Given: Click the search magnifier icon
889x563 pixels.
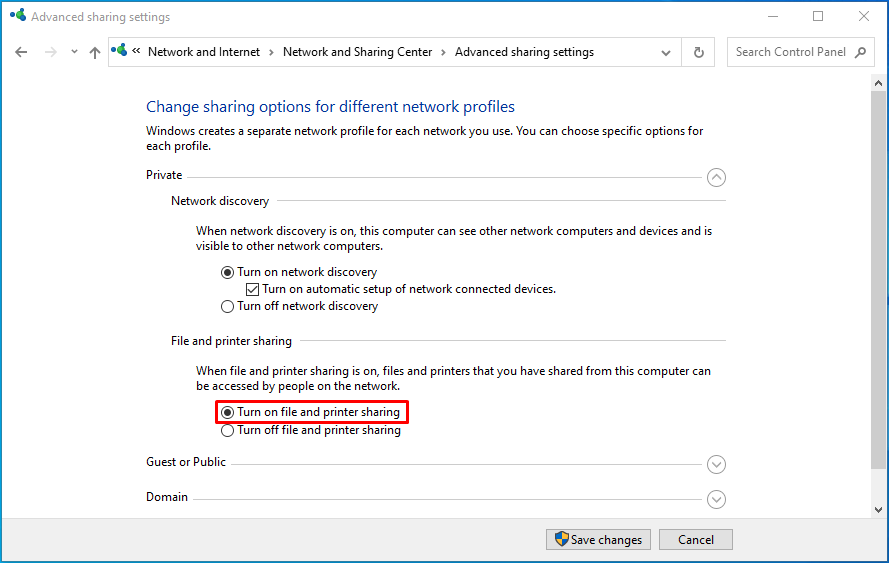Looking at the screenshot, I should (861, 52).
